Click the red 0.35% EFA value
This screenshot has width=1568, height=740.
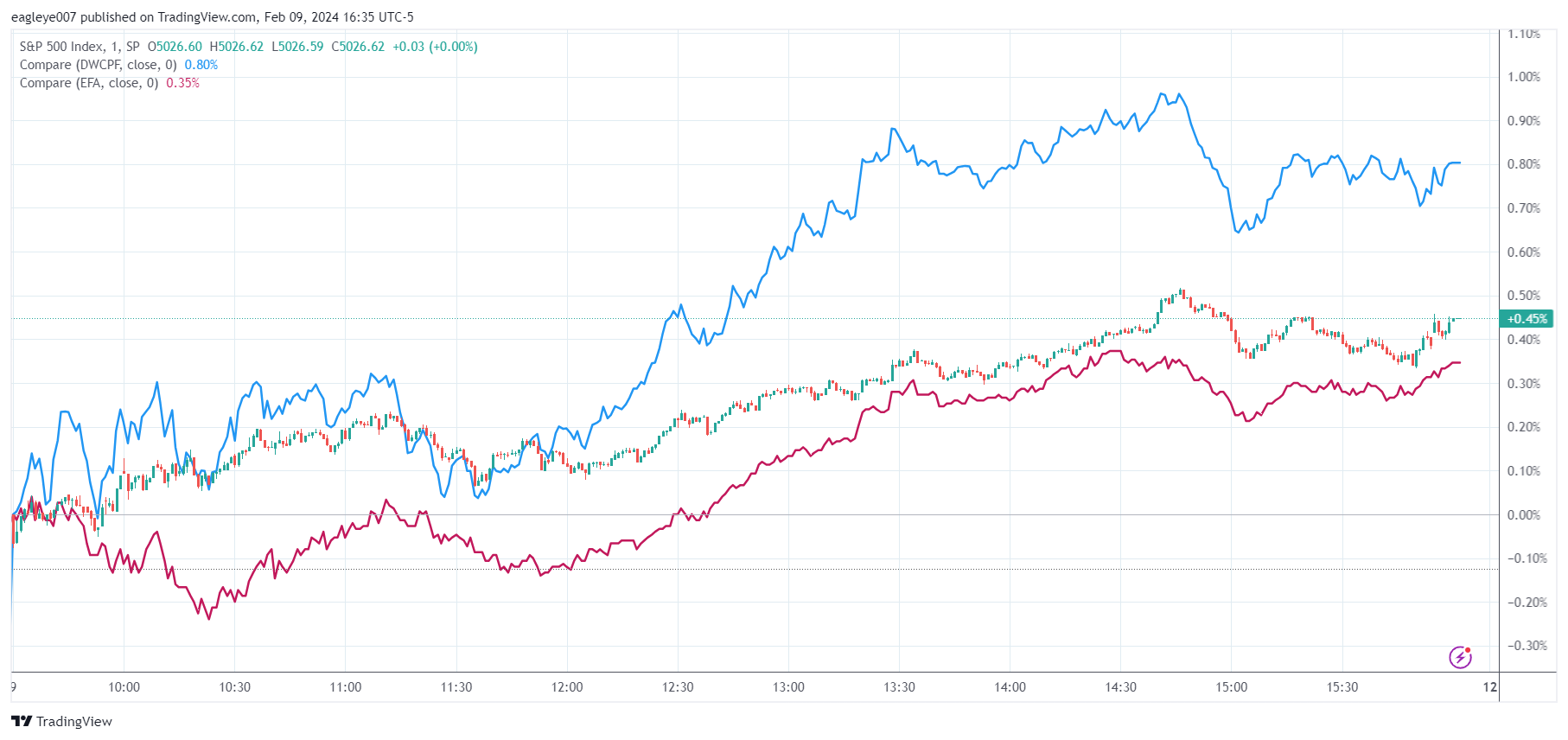182,83
